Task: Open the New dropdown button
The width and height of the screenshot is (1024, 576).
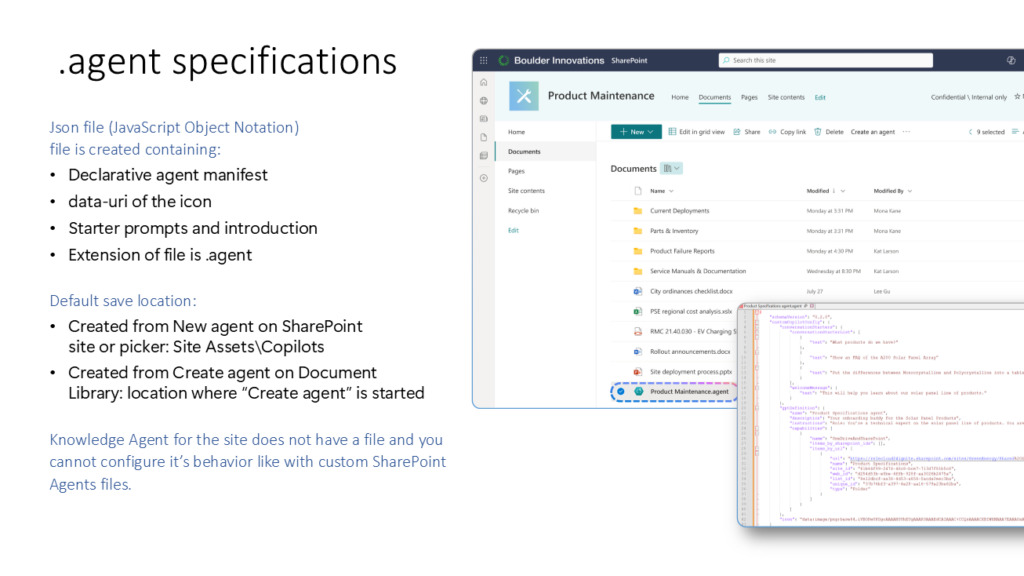Action: tap(636, 132)
